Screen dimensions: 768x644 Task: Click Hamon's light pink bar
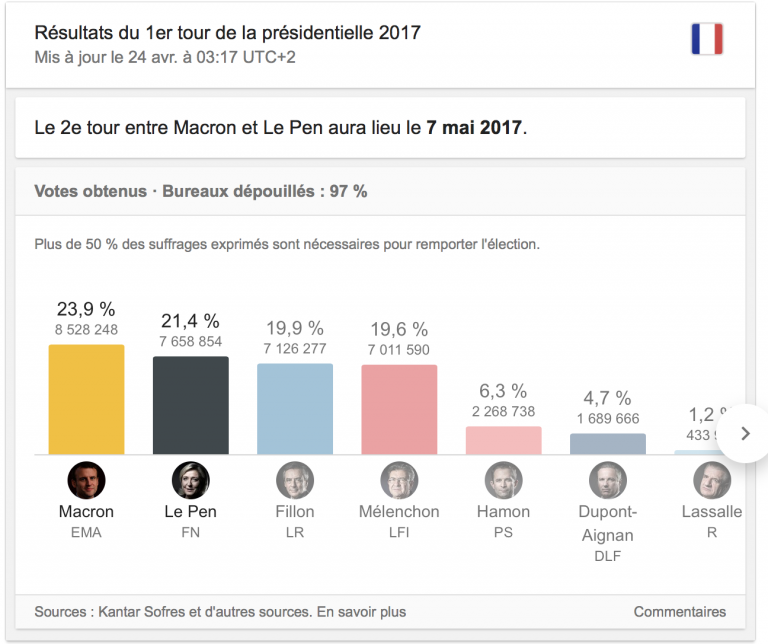pyautogui.click(x=504, y=440)
